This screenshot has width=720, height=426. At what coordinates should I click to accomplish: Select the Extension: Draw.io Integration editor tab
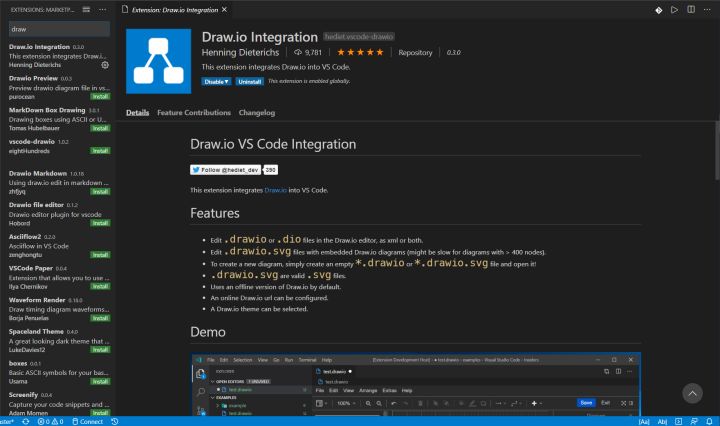[174, 10]
